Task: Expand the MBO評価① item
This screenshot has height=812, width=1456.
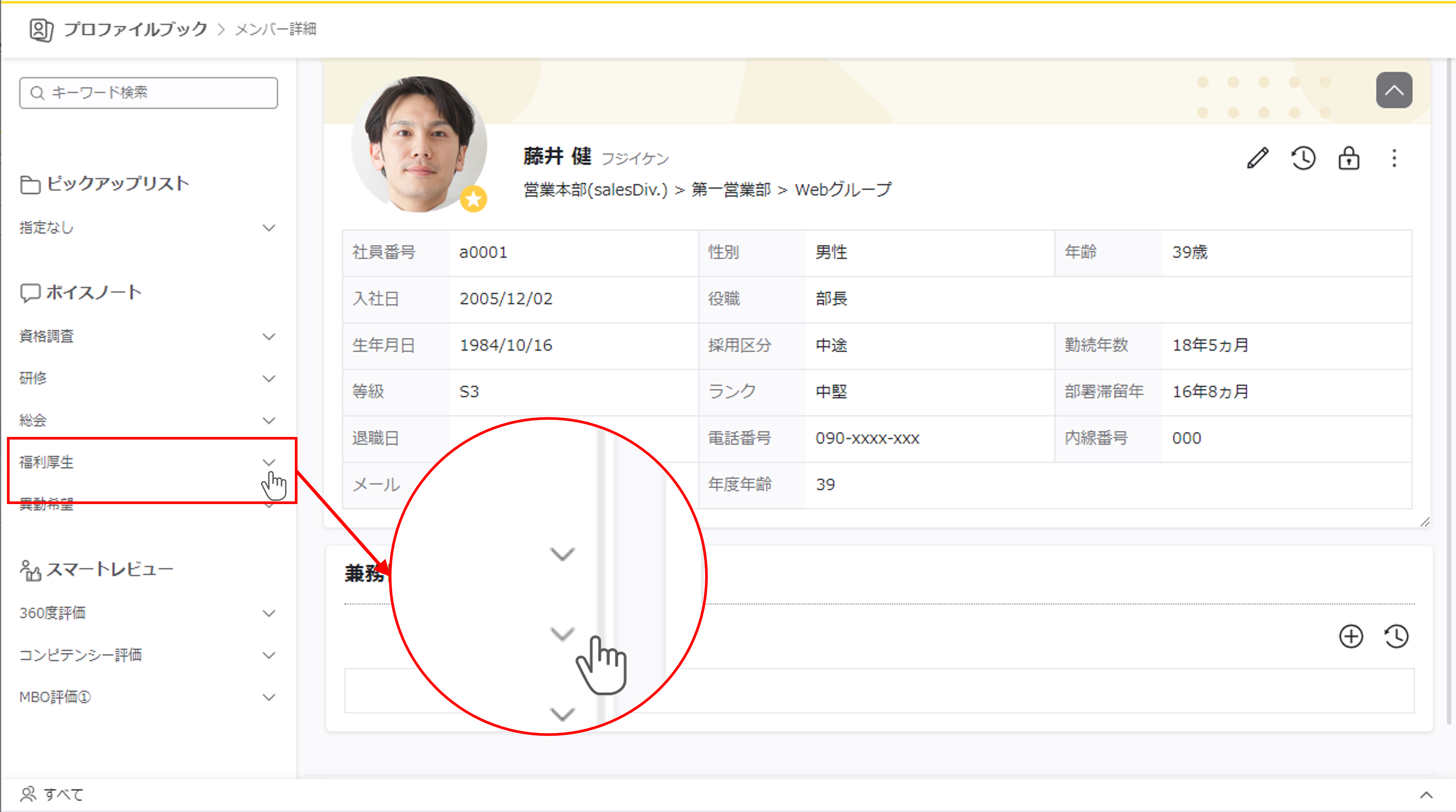Action: coord(269,697)
